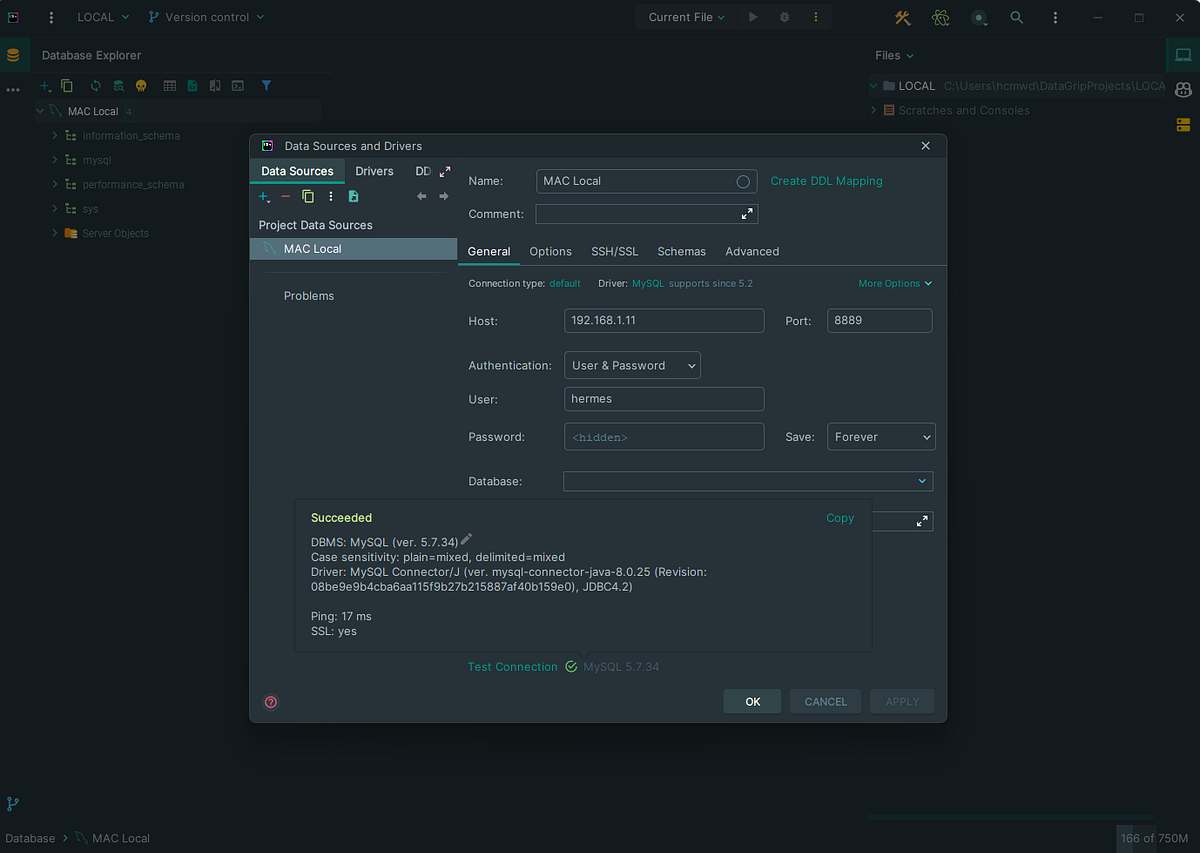Open the Save Forever dropdown

(881, 437)
